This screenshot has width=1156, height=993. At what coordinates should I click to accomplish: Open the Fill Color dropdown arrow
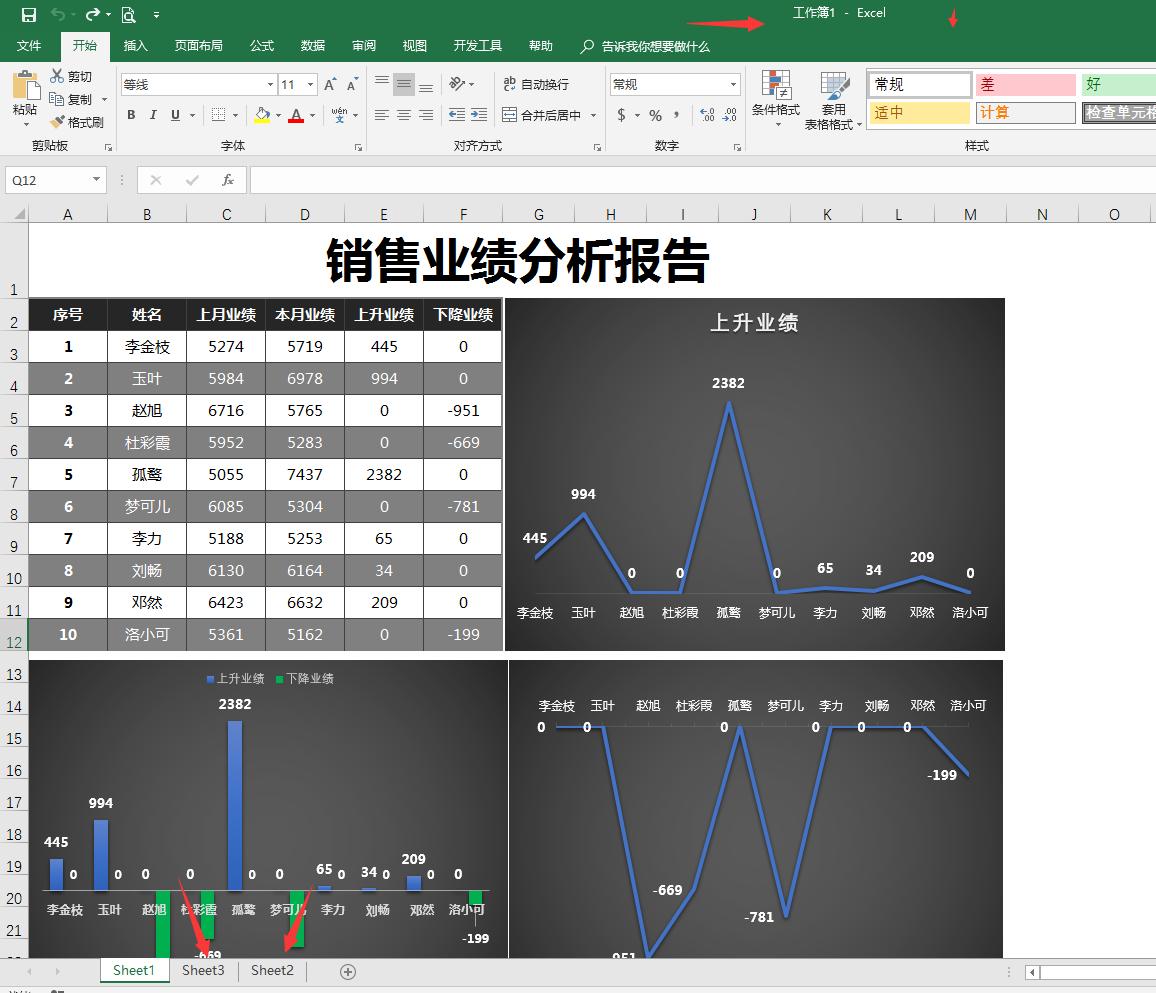277,117
